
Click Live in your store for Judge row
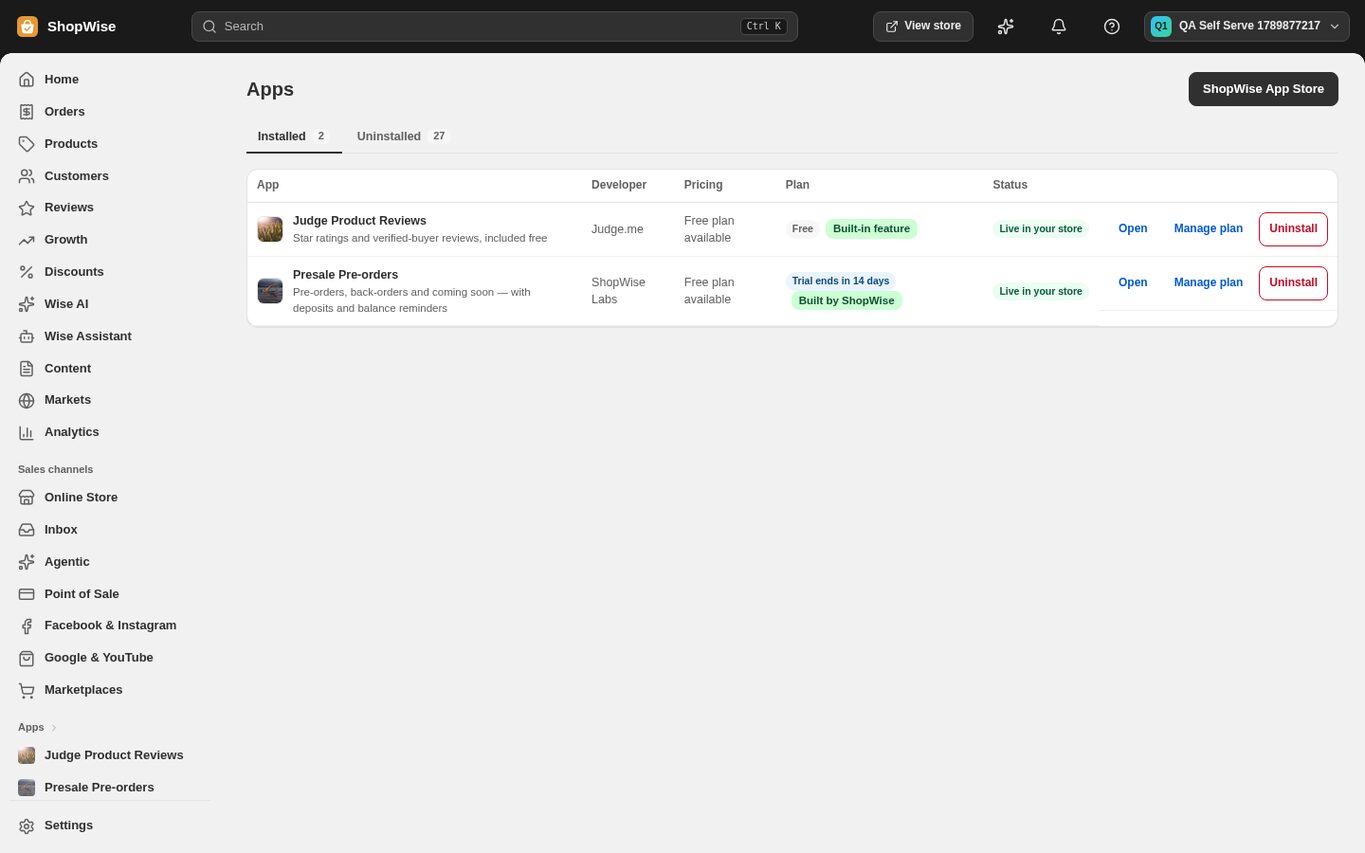pos(1040,229)
